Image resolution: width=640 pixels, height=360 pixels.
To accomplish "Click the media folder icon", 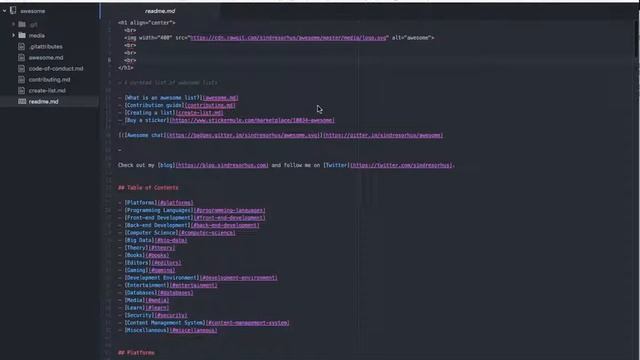I will pos(22,36).
